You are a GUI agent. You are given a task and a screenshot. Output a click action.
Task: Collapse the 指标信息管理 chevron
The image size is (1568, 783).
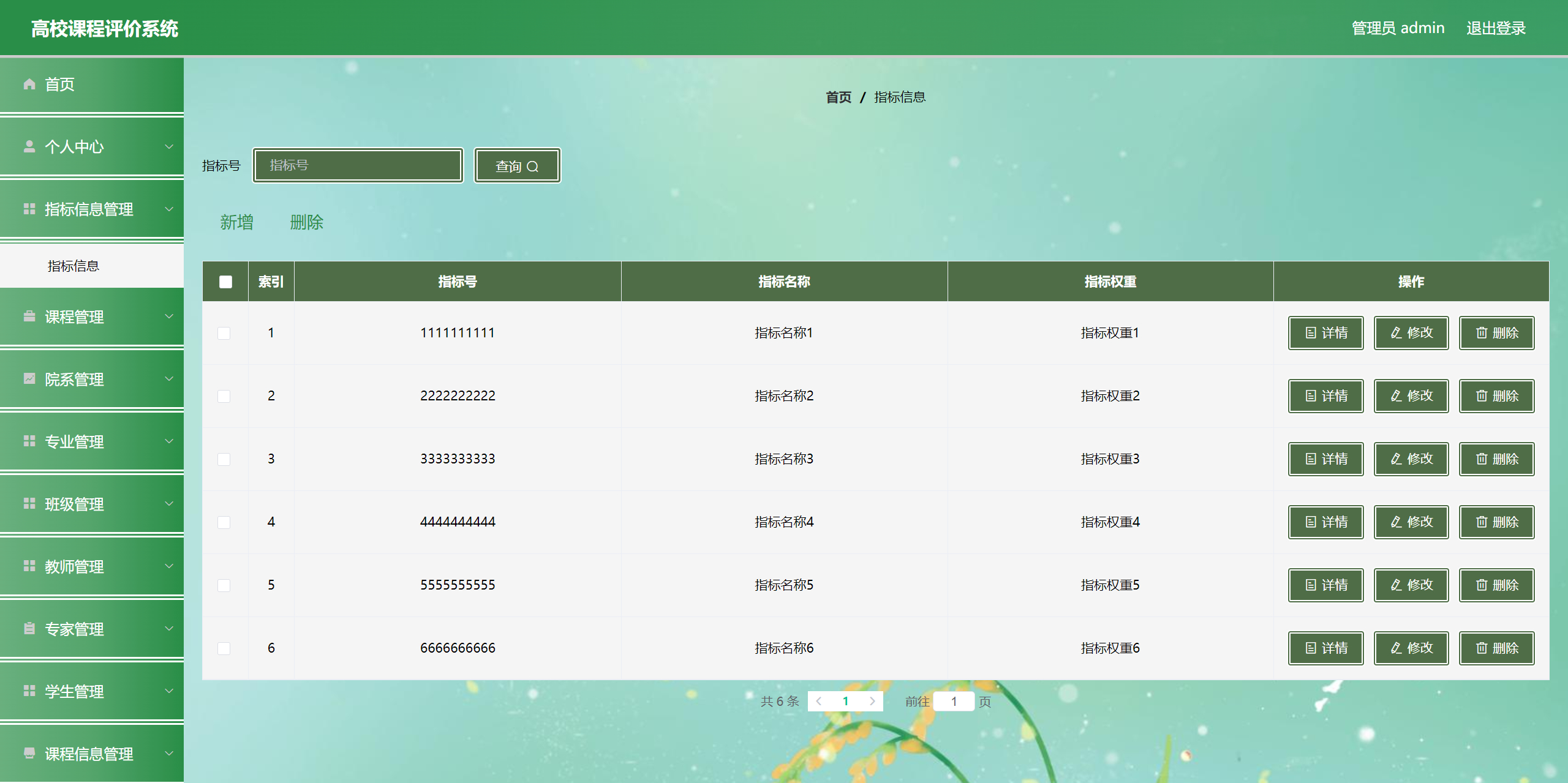coord(169,209)
